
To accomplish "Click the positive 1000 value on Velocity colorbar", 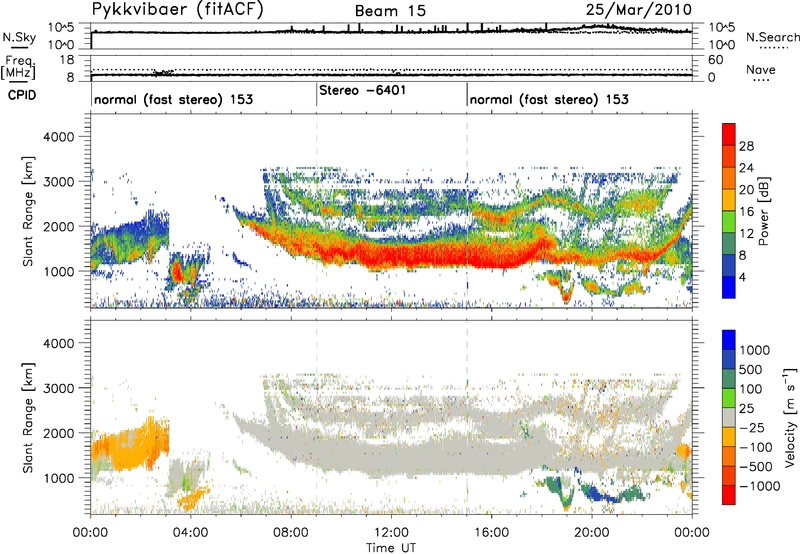I will pos(755,350).
